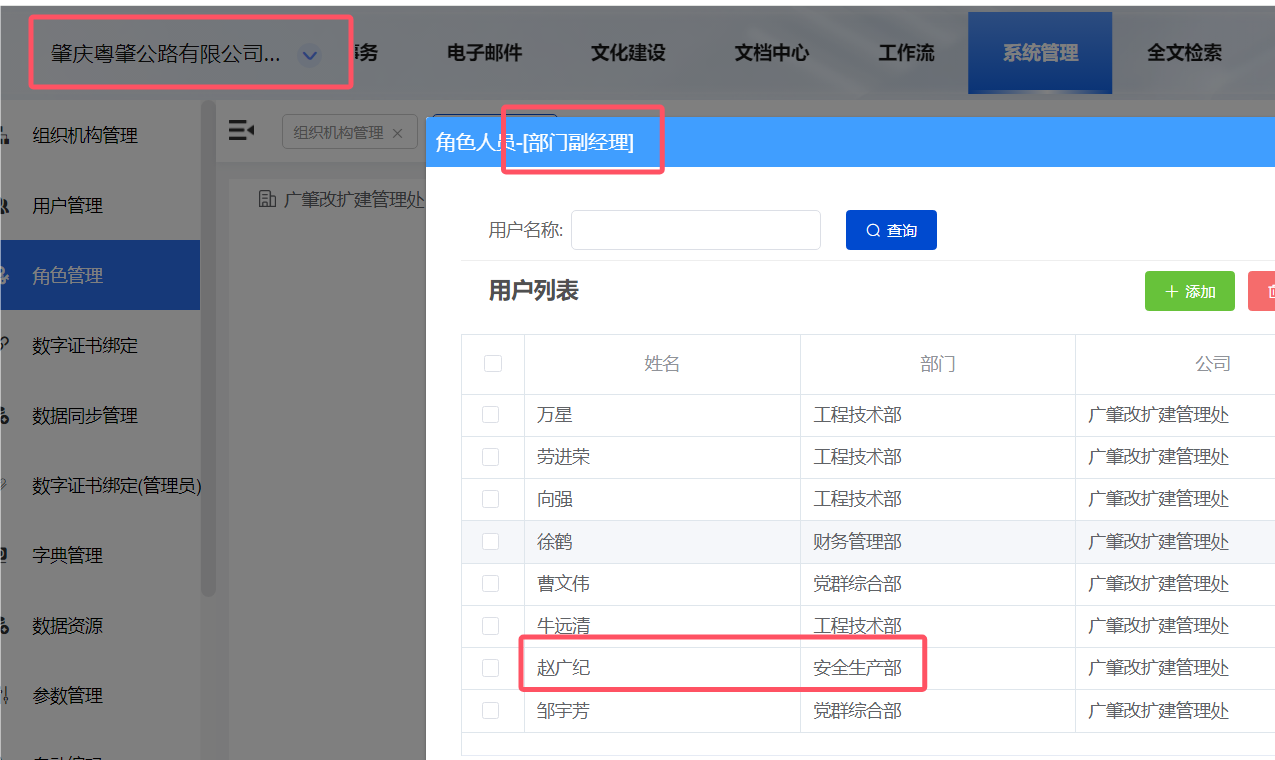Viewport: 1275px width, 760px height.
Task: Focus the 用户名称 search input
Action: coord(696,230)
